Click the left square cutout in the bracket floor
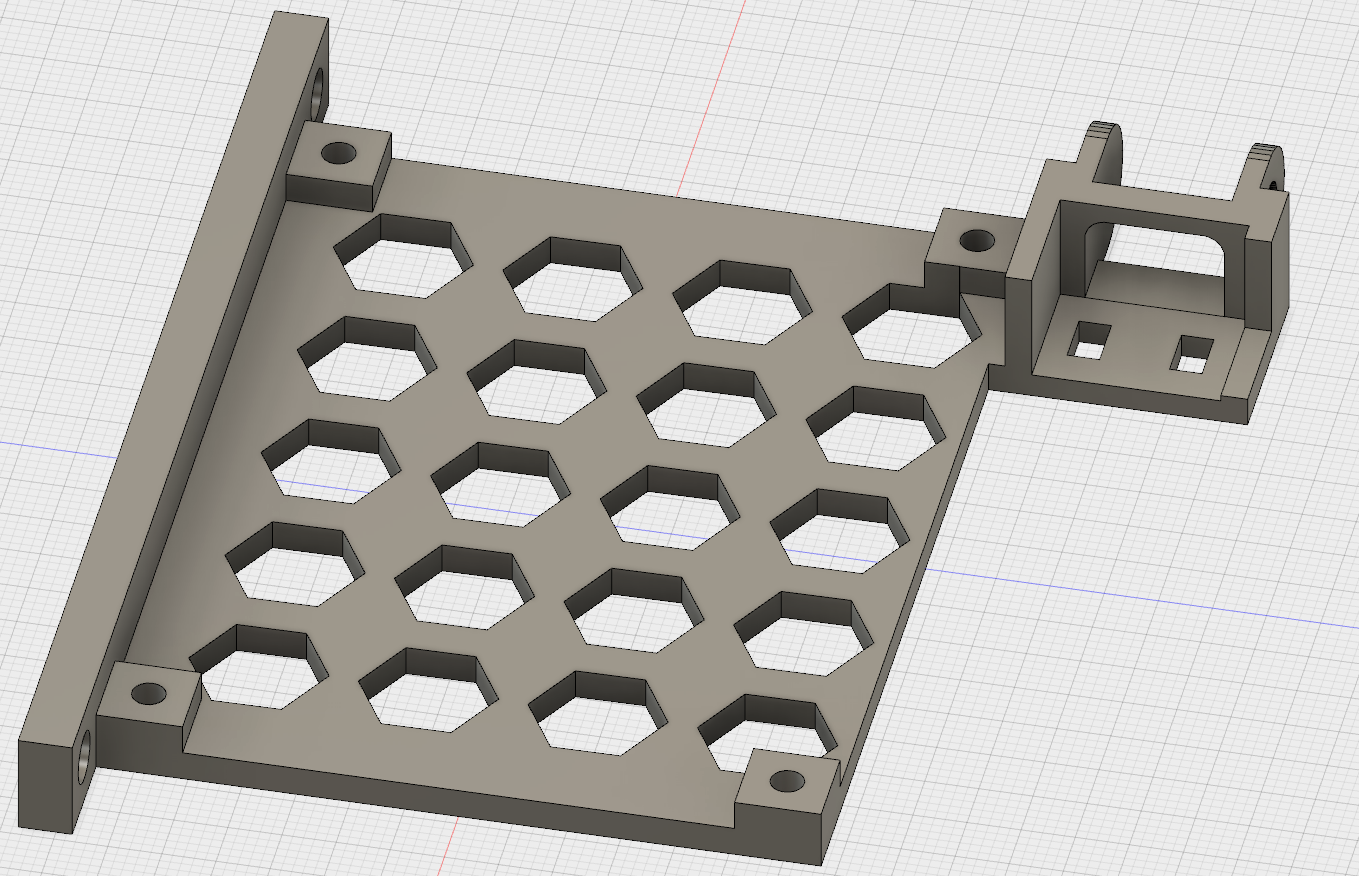Screen dimensions: 1359x876 1087,341
